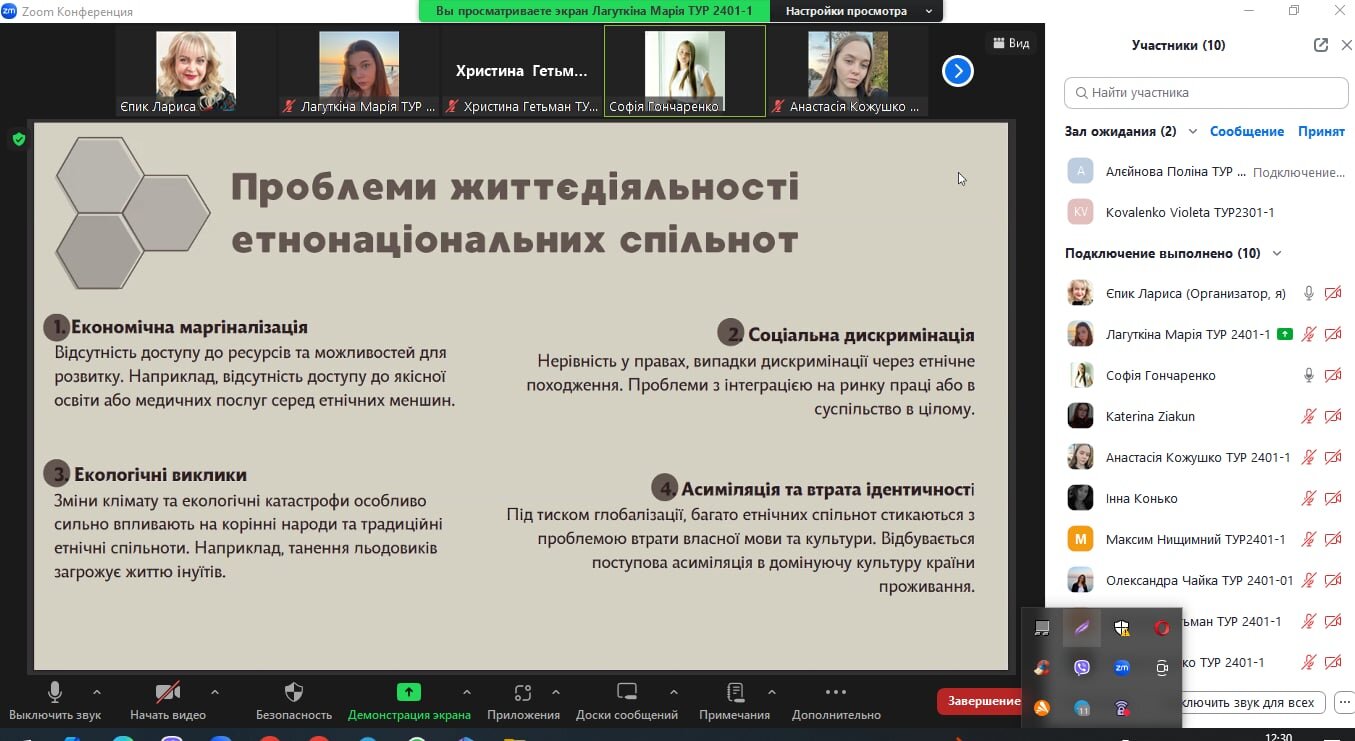Image resolution: width=1355 pixels, height=741 pixels.
Task: Pop out the Участники panel
Action: [x=1321, y=45]
